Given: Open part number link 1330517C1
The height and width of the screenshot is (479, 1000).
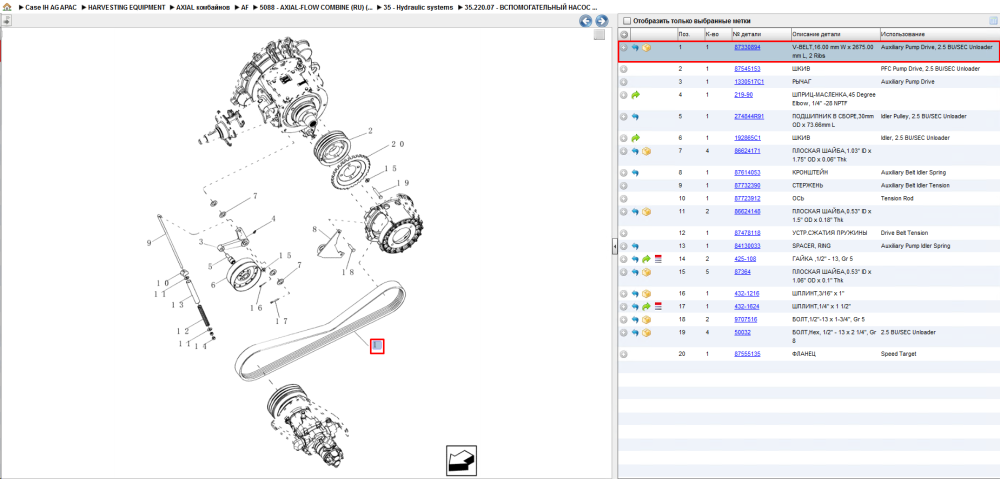Looking at the screenshot, I should tap(749, 82).
